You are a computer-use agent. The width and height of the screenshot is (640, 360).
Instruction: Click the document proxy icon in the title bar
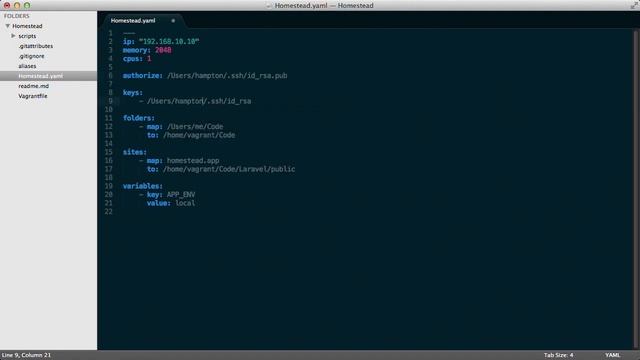(269, 6)
